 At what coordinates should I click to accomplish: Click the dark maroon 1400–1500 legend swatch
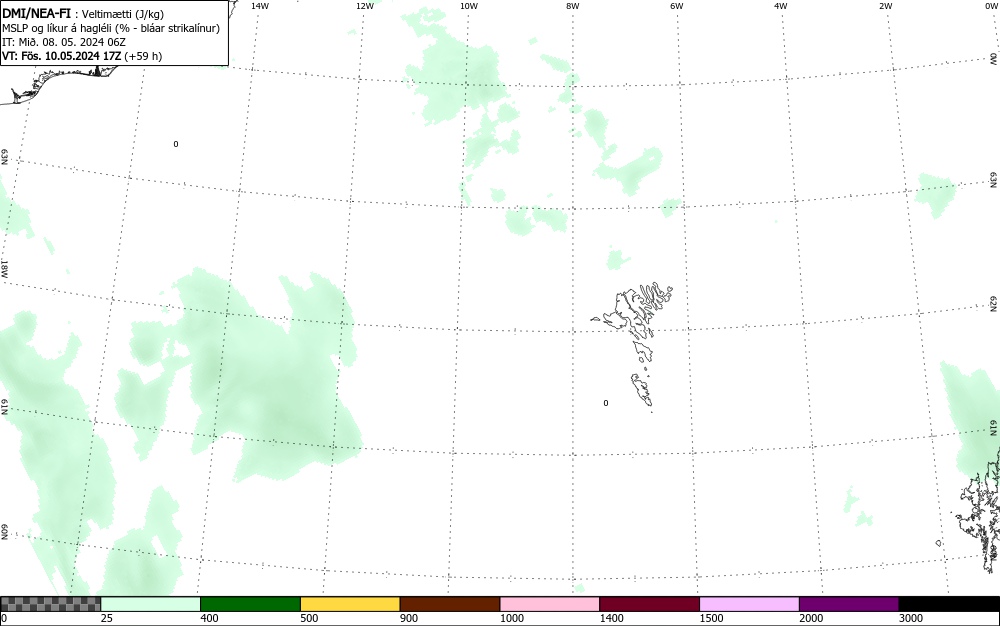[x=649, y=604]
